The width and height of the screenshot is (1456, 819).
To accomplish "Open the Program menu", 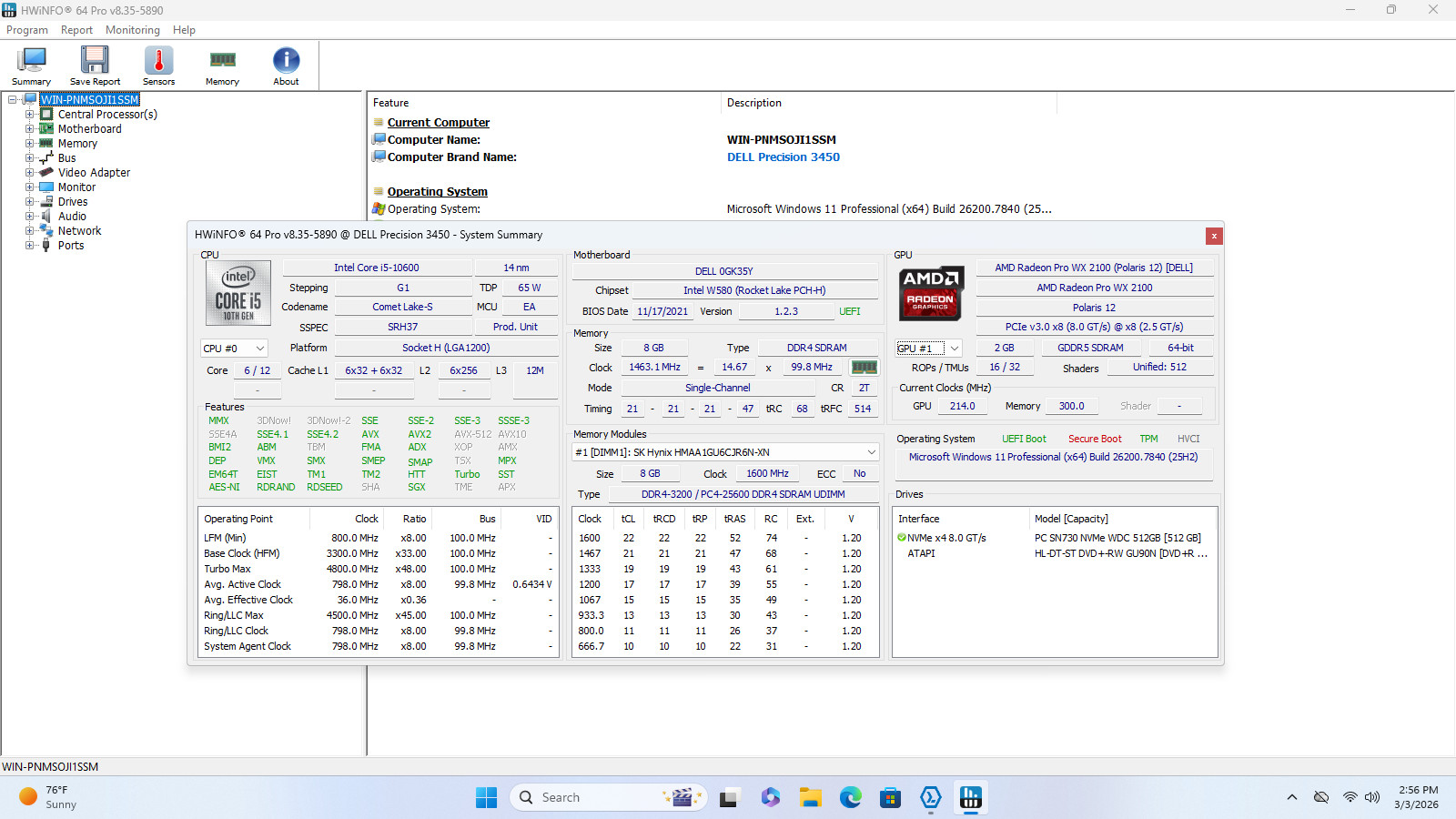I will pos(27,30).
